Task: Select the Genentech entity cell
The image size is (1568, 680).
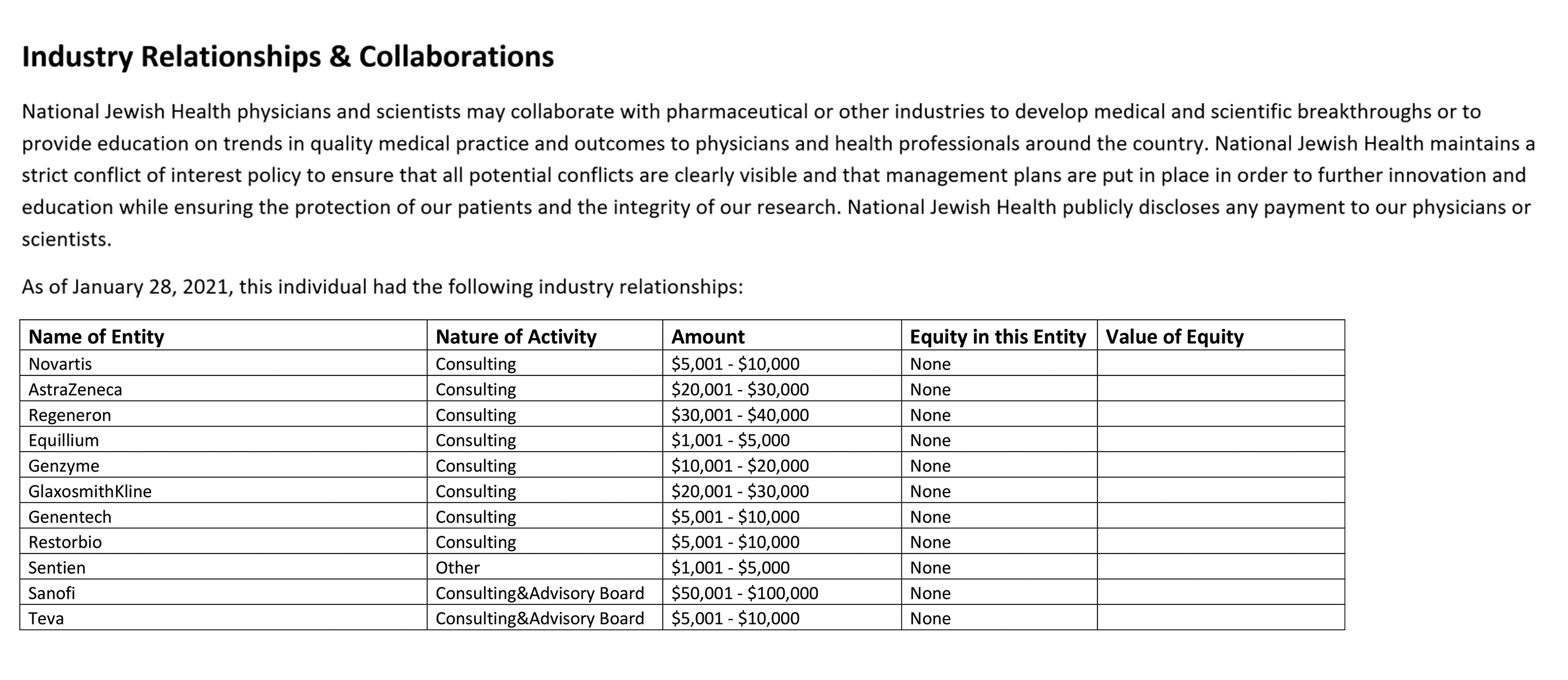Action: point(223,516)
